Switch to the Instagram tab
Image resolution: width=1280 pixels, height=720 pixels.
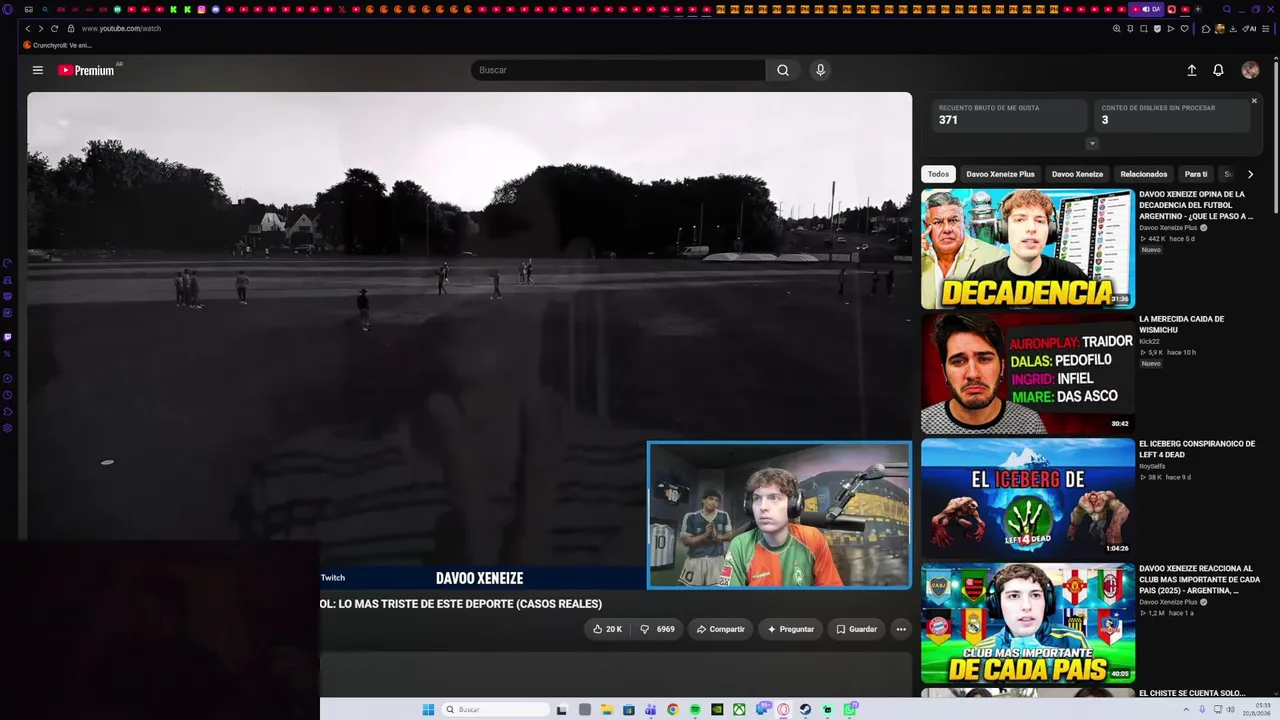click(201, 9)
